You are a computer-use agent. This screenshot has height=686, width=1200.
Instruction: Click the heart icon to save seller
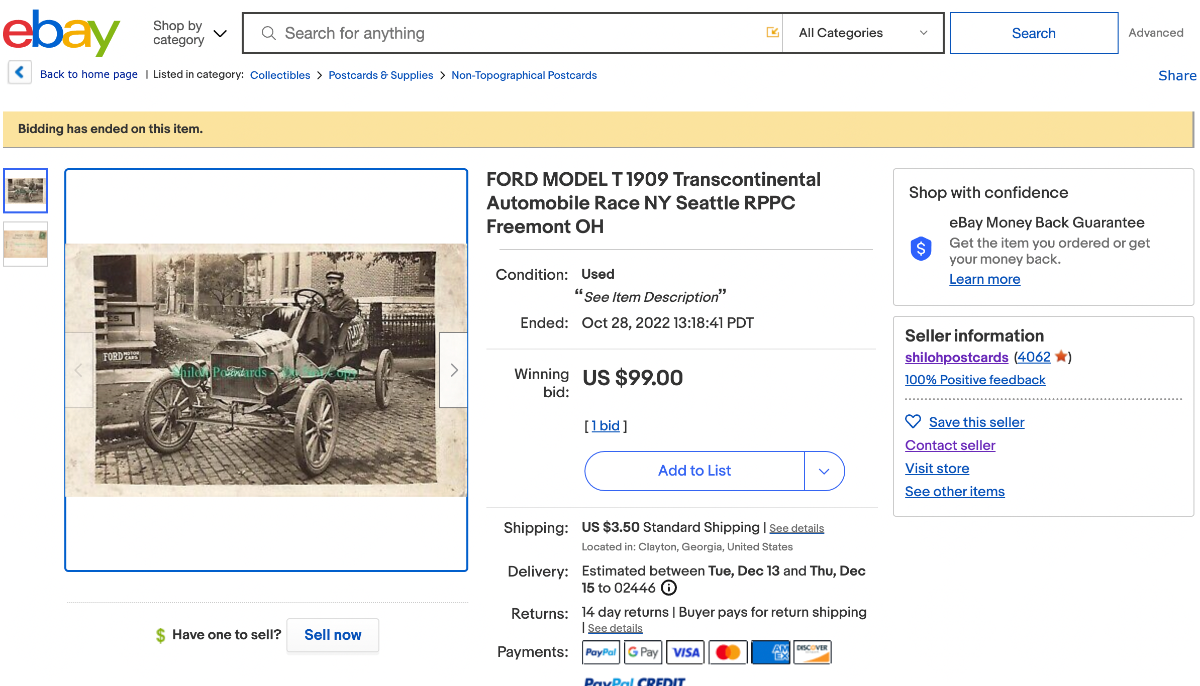pos(913,422)
